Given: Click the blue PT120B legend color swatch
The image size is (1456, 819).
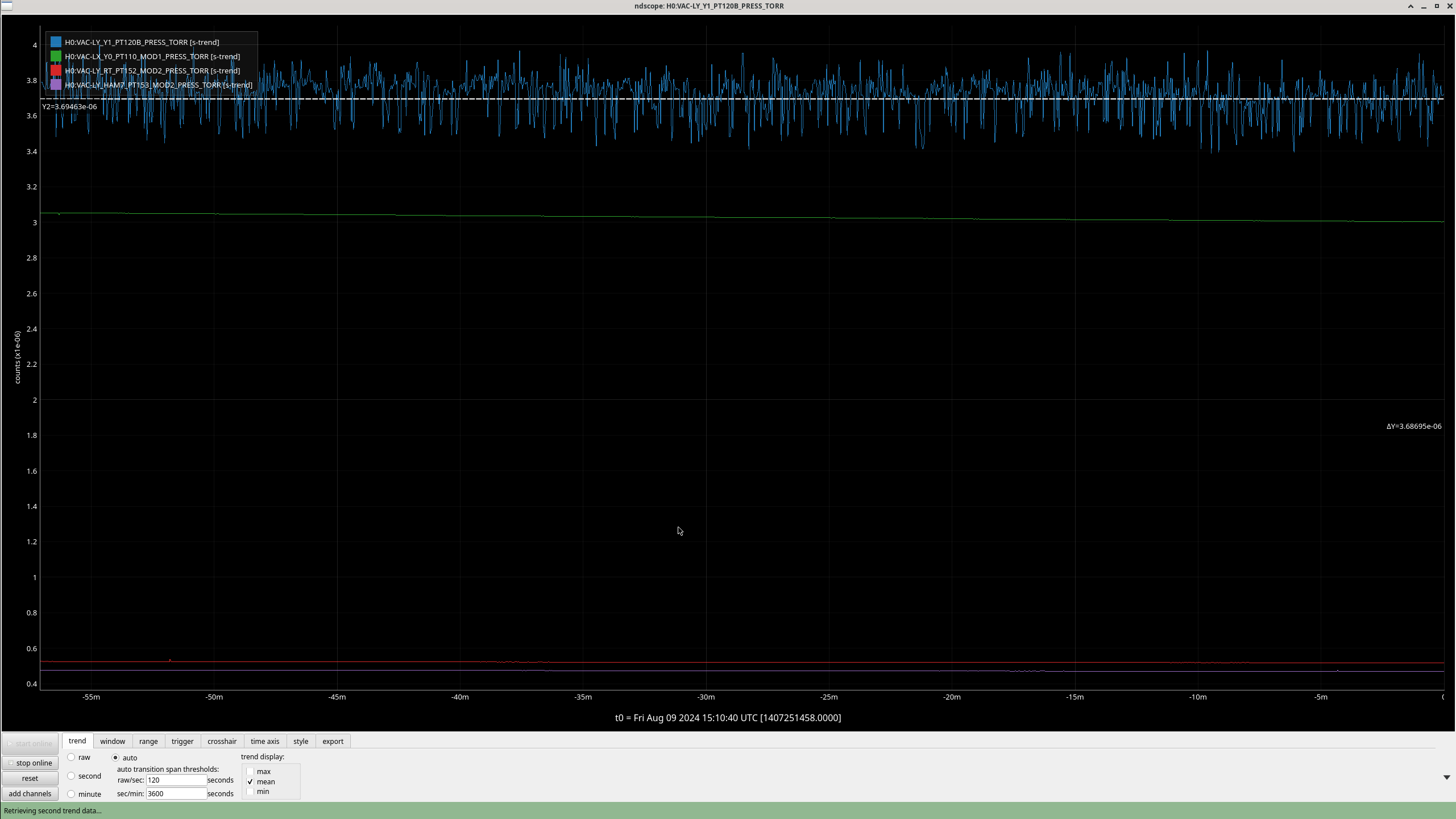Looking at the screenshot, I should (56, 42).
